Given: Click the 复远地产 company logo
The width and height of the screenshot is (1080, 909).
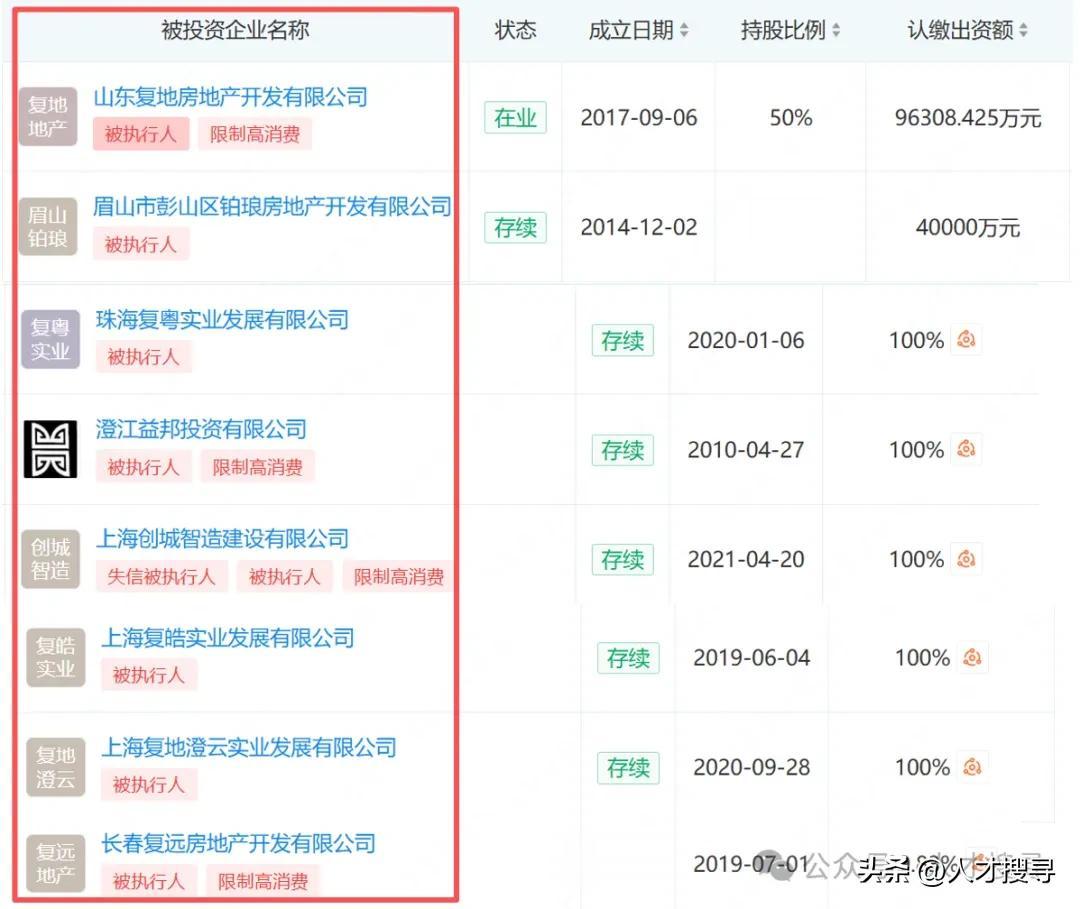Looking at the screenshot, I should pyautogui.click(x=56, y=864).
